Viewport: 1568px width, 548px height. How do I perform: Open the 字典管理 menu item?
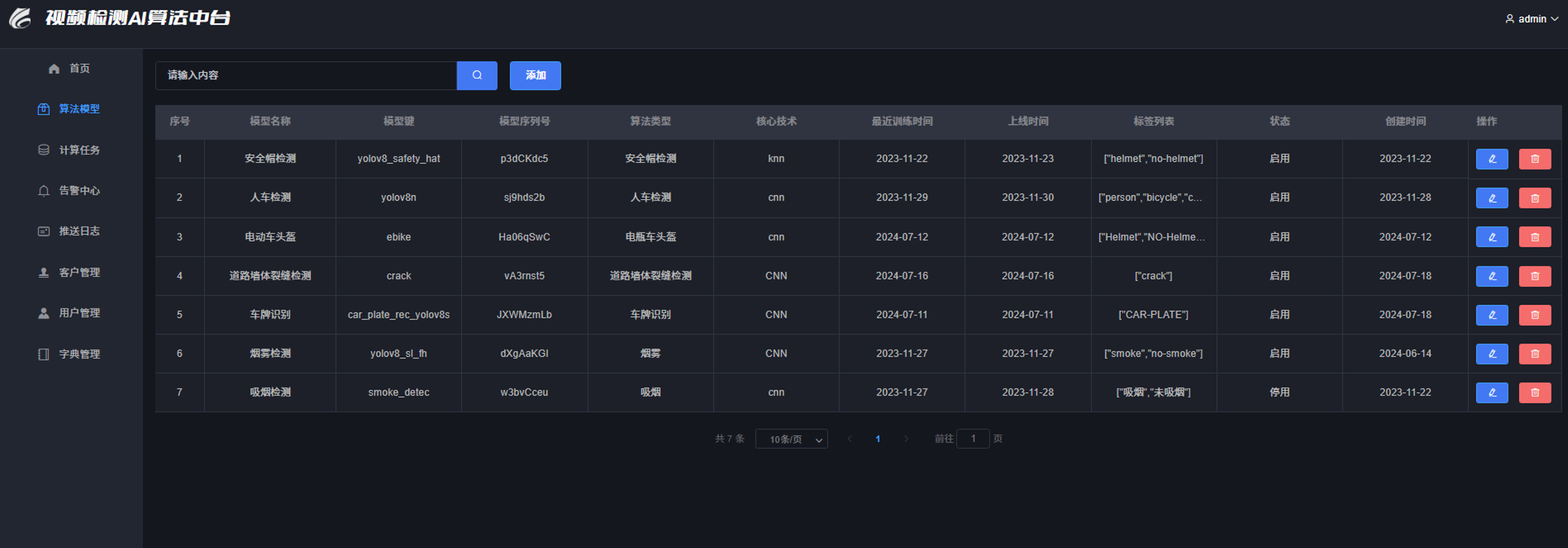tap(70, 354)
